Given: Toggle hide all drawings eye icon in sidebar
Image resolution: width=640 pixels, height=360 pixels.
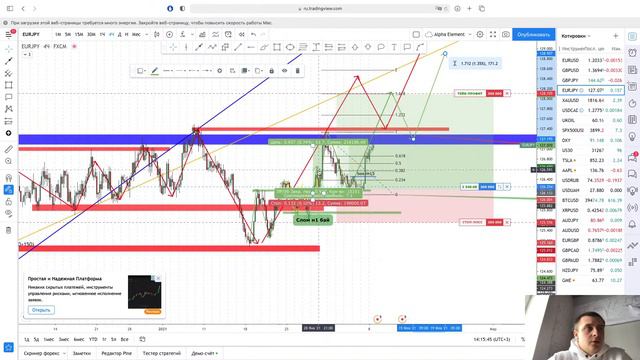Looking at the screenshot, I should [9, 213].
